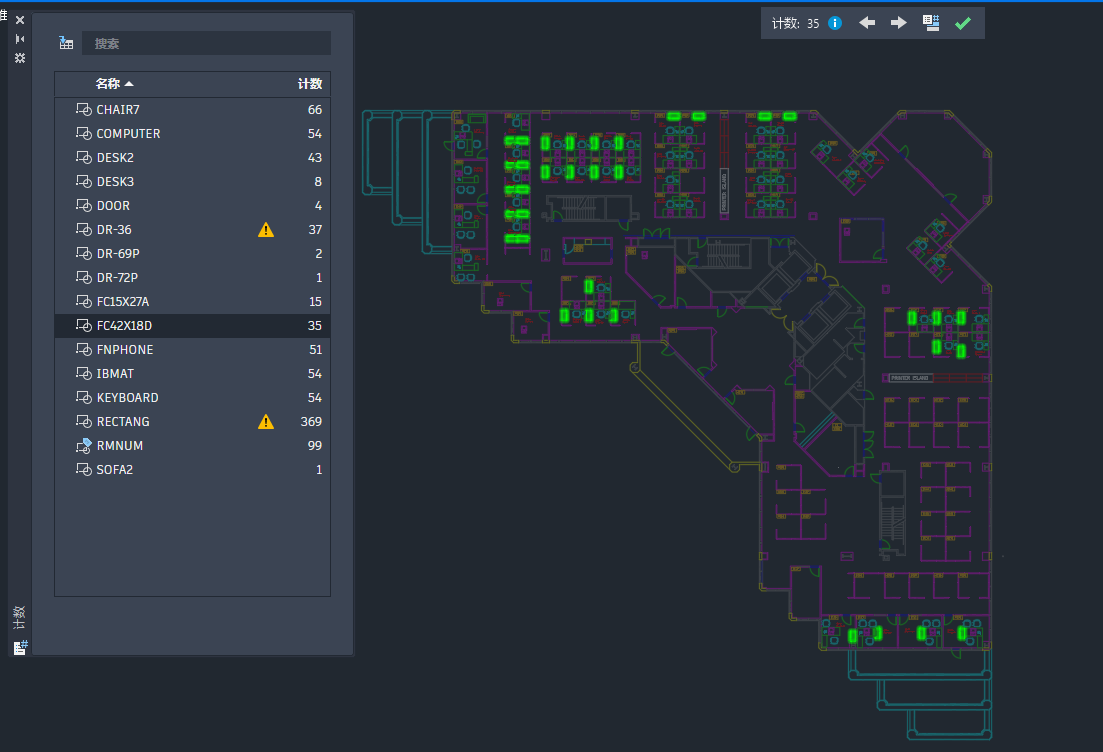1103x752 pixels.
Task: Click the block icon beside CHAIR7
Action: tap(84, 110)
